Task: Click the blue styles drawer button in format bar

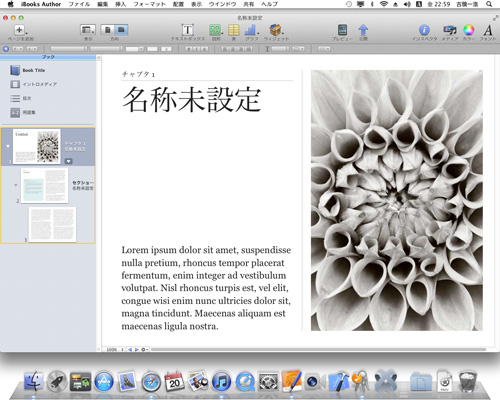Action: (6, 49)
